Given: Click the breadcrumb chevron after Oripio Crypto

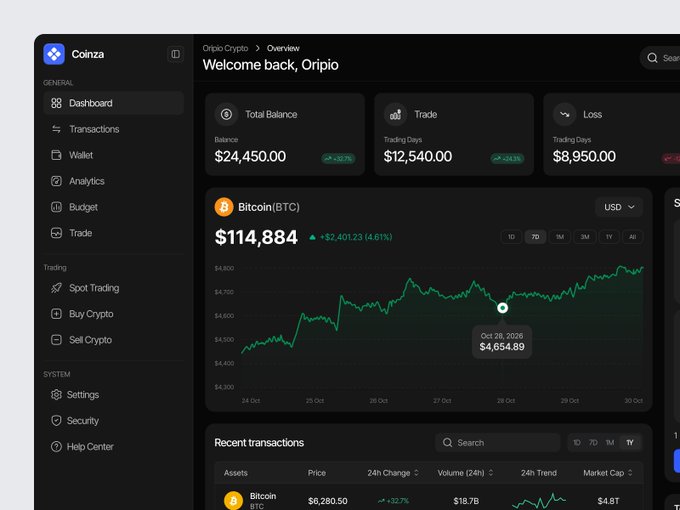Looking at the screenshot, I should tap(258, 48).
